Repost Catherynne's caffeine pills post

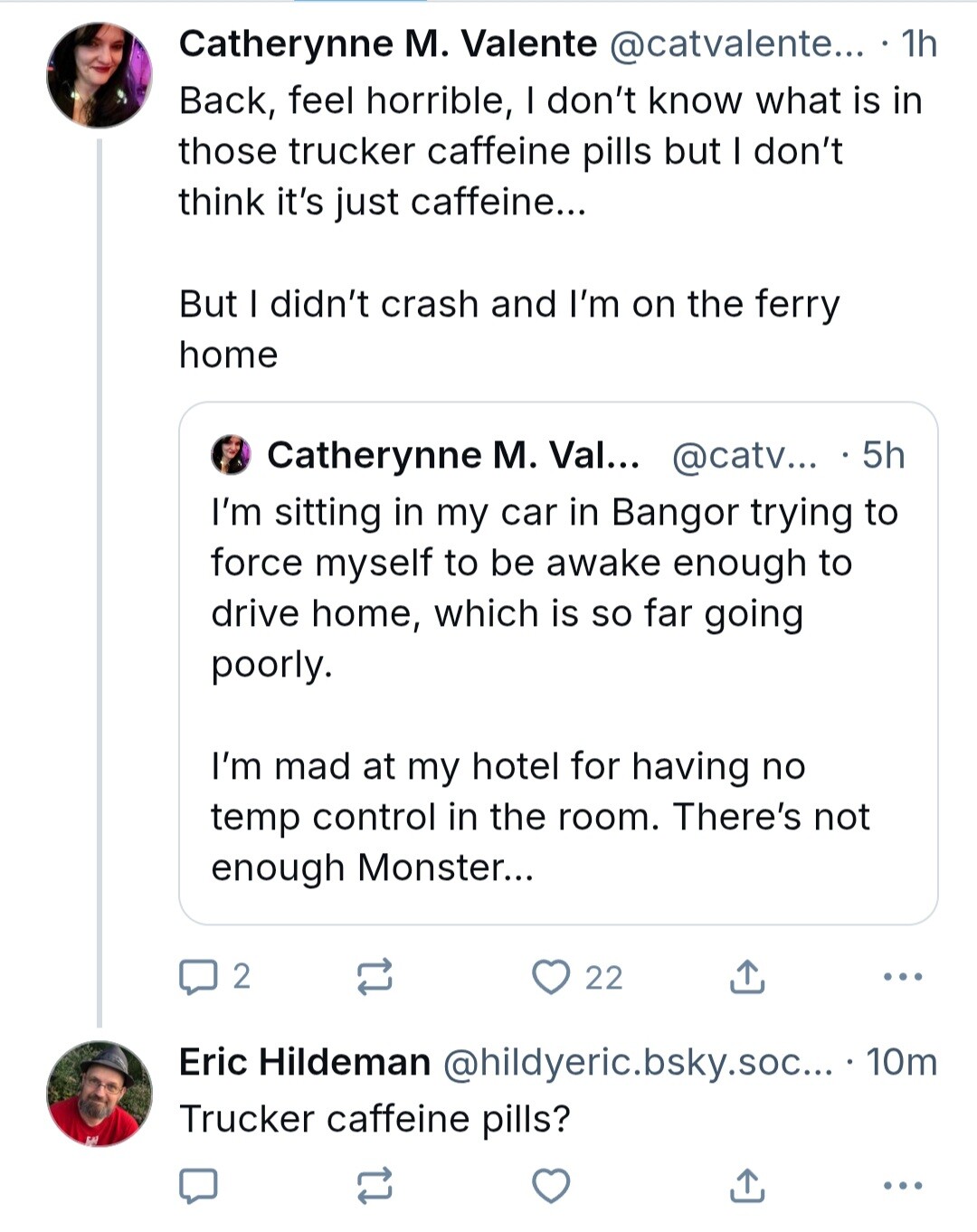375,977
